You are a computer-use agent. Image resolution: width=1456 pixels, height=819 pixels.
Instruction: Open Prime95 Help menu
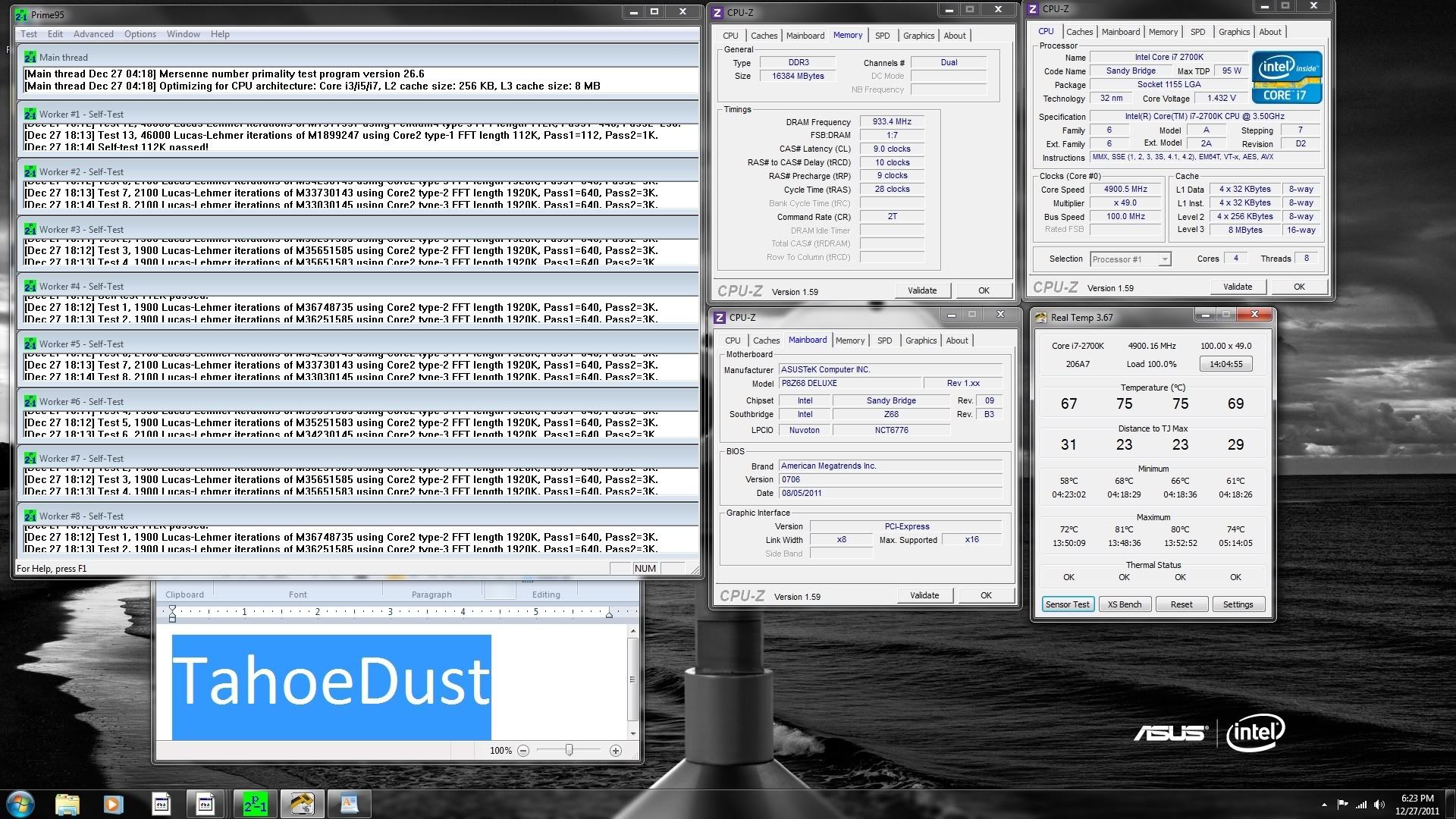pyautogui.click(x=220, y=34)
